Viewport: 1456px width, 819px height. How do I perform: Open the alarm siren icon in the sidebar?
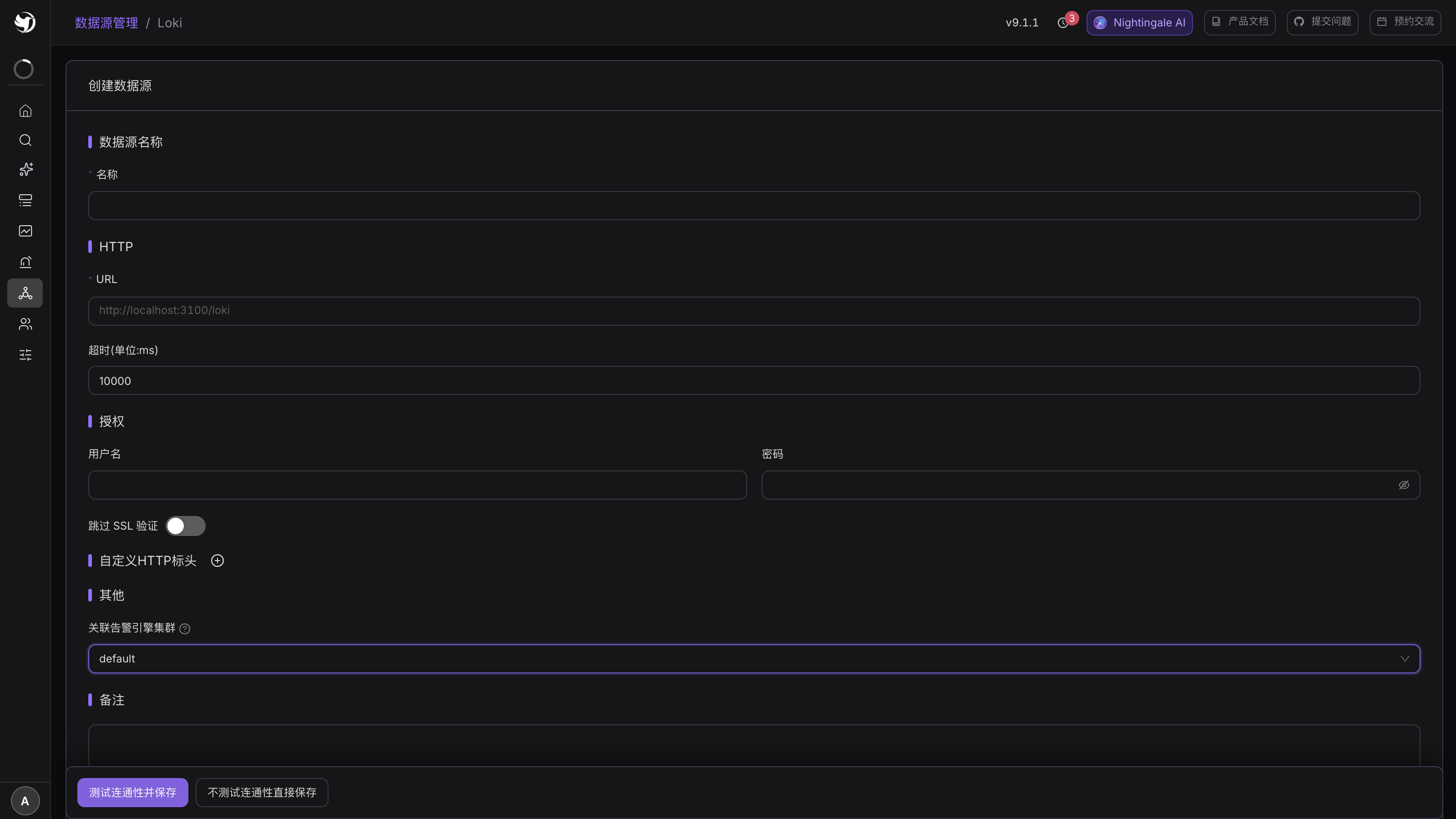point(25,262)
